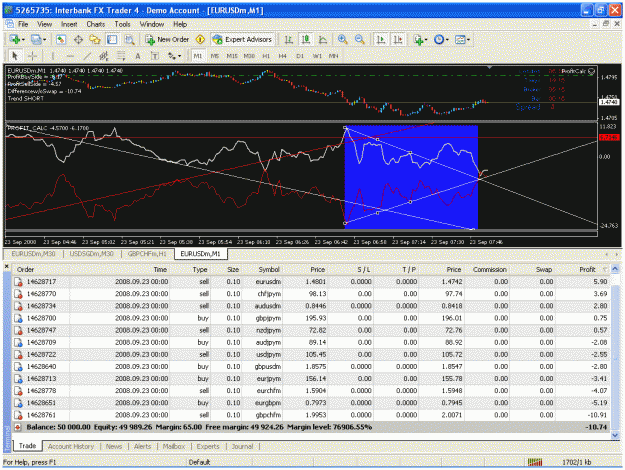Click the terminal scrollbar down arrow
The height and width of the screenshot is (470, 625).
[x=615, y=435]
